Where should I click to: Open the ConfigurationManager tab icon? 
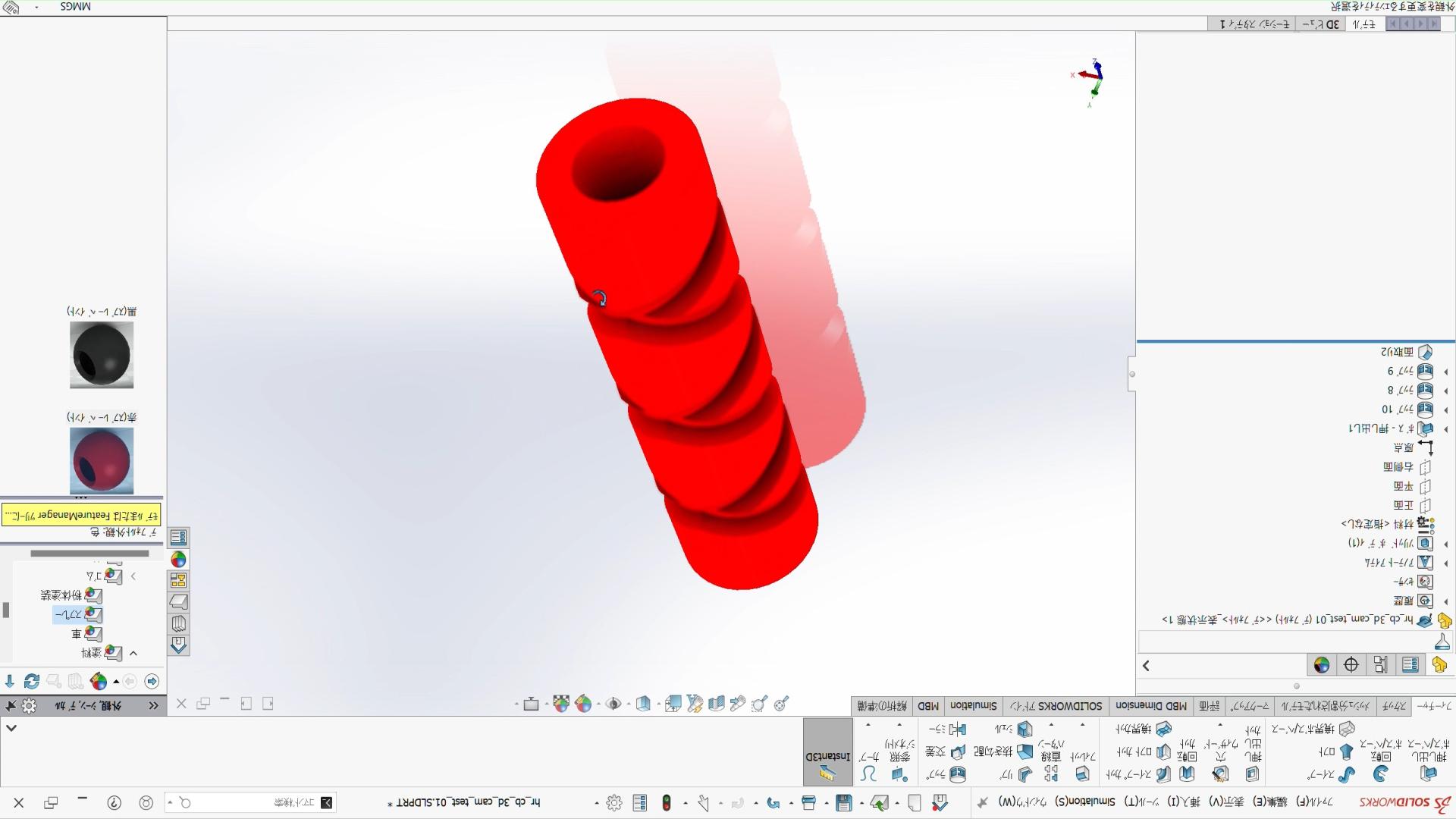coord(1380,665)
